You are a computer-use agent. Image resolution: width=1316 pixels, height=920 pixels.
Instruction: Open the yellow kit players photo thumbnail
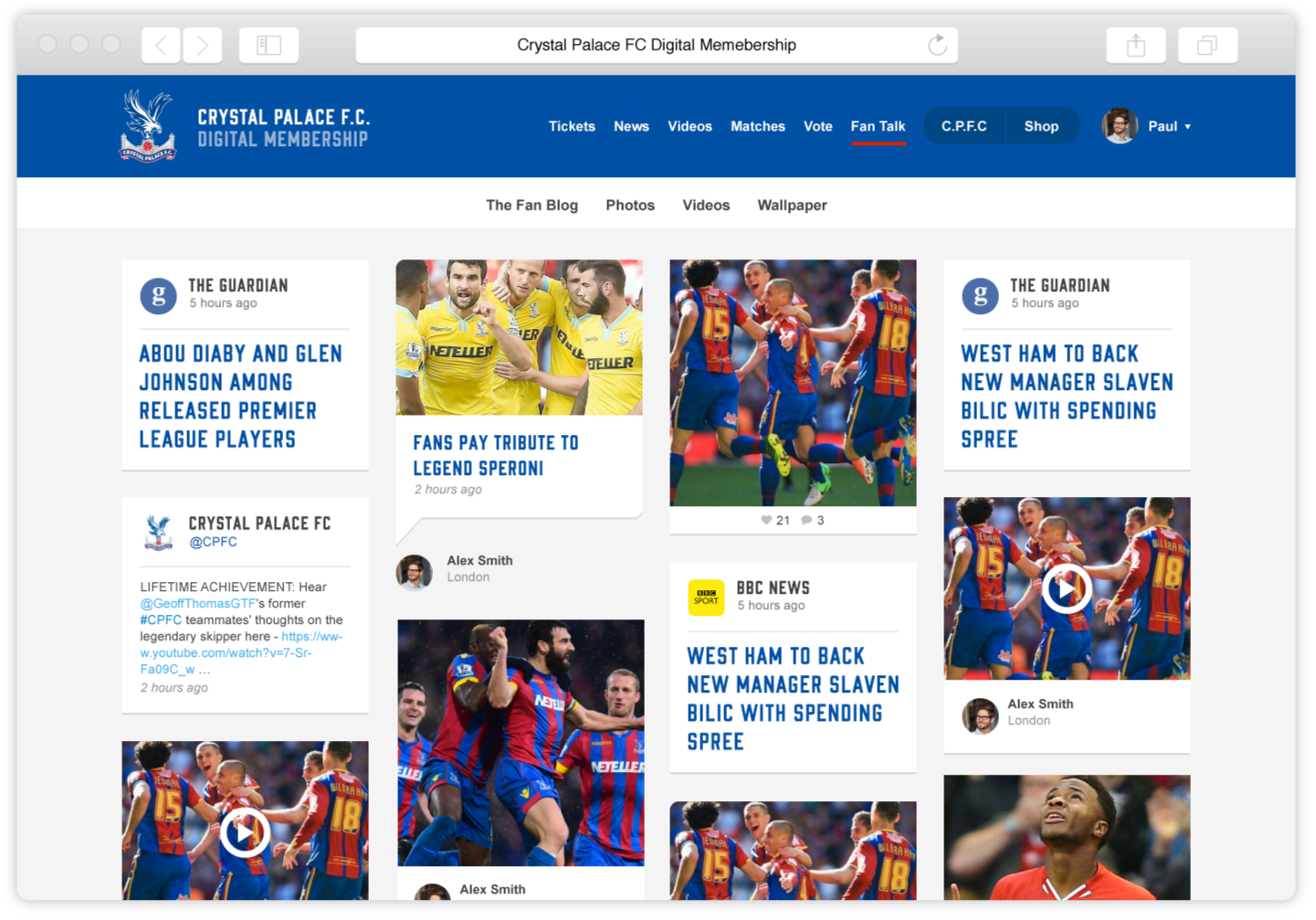pyautogui.click(x=519, y=337)
